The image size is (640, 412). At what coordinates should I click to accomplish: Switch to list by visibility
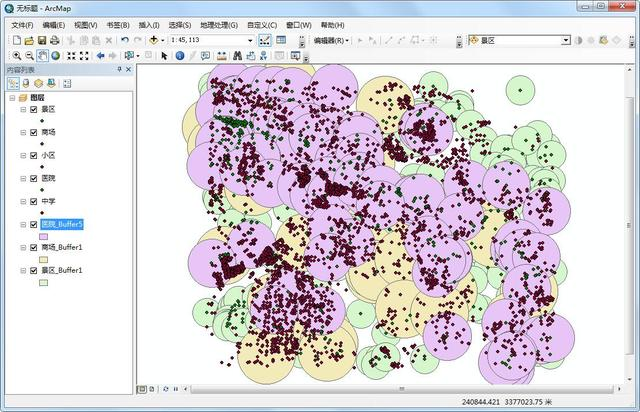point(38,83)
